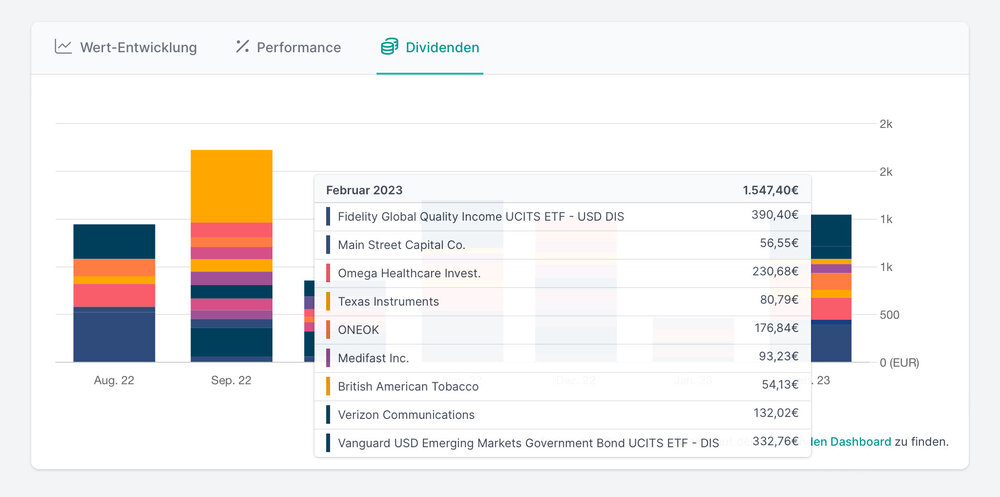Click the large orange segment of Sep. 22 bar
The width and height of the screenshot is (1000, 497).
231,186
